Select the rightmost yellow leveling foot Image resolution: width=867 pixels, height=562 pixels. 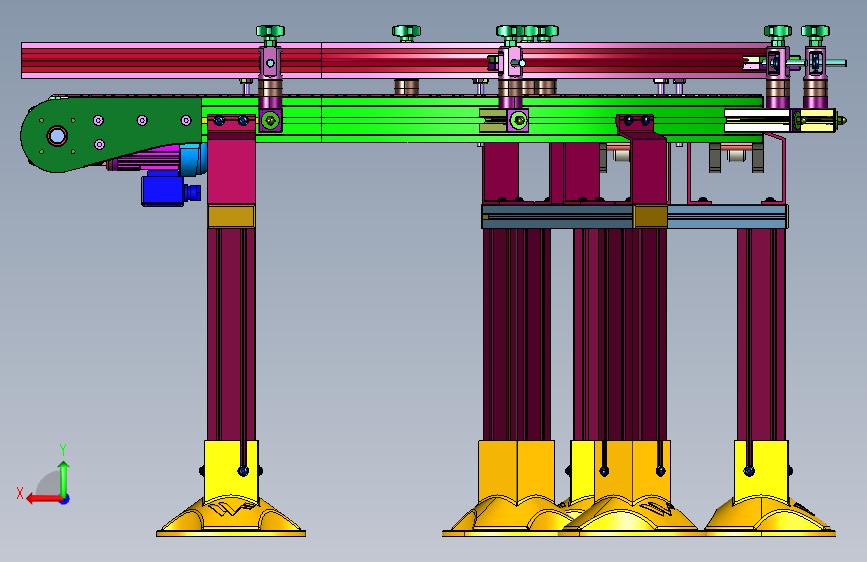[x=770, y=490]
